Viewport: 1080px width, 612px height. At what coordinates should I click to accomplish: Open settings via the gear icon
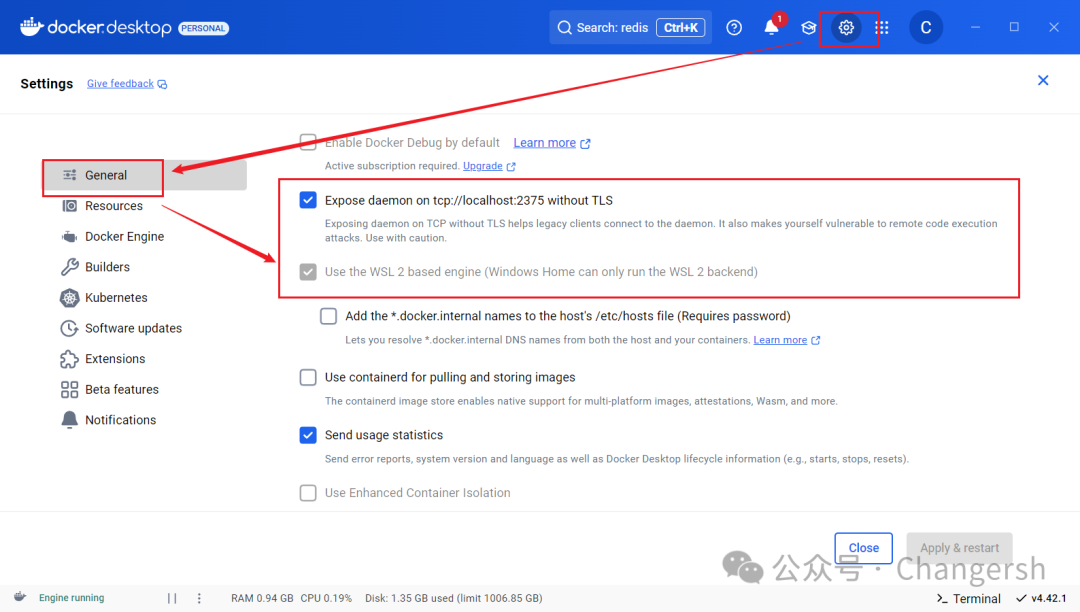(846, 28)
